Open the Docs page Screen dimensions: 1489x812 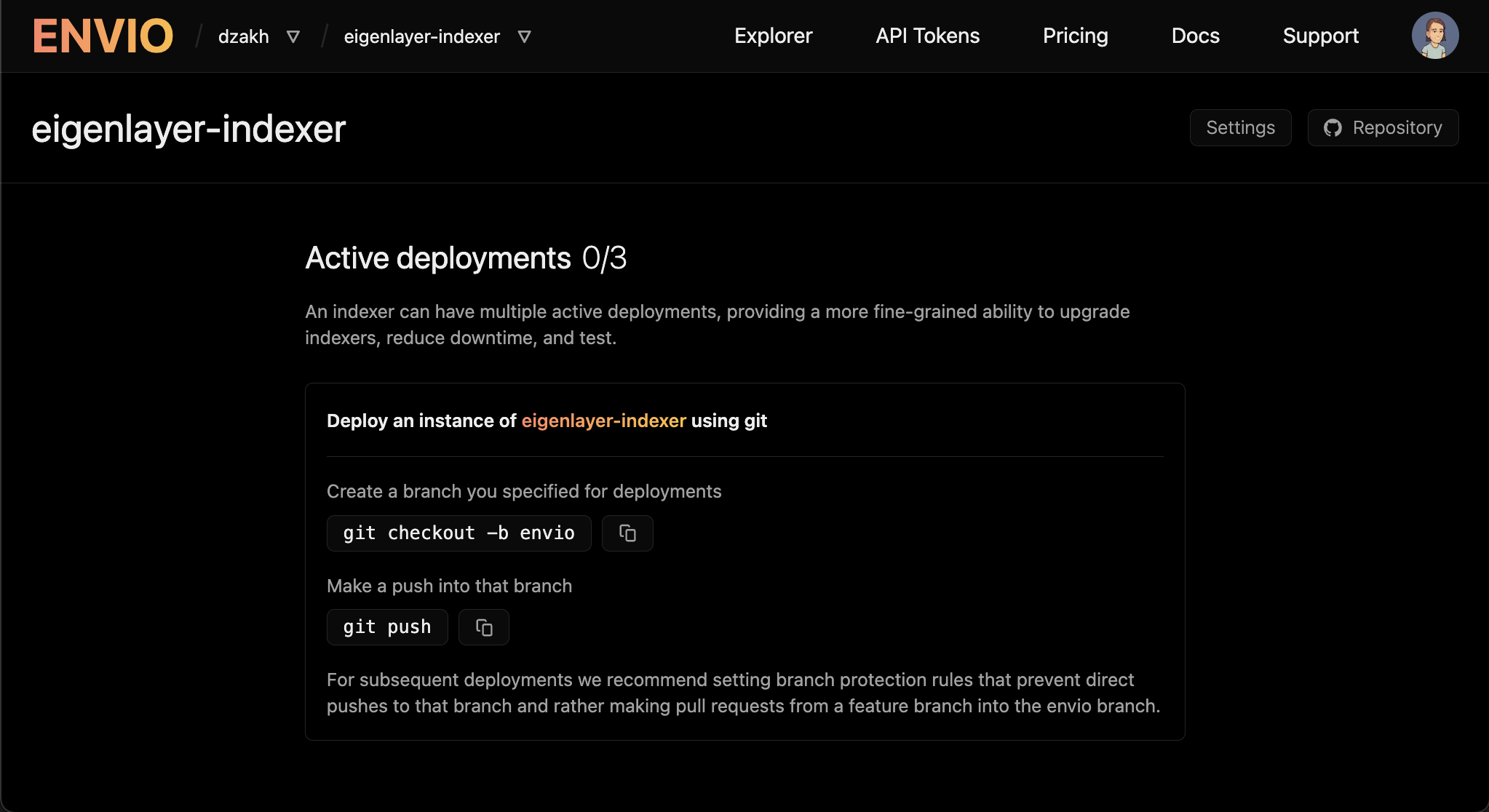pyautogui.click(x=1195, y=36)
